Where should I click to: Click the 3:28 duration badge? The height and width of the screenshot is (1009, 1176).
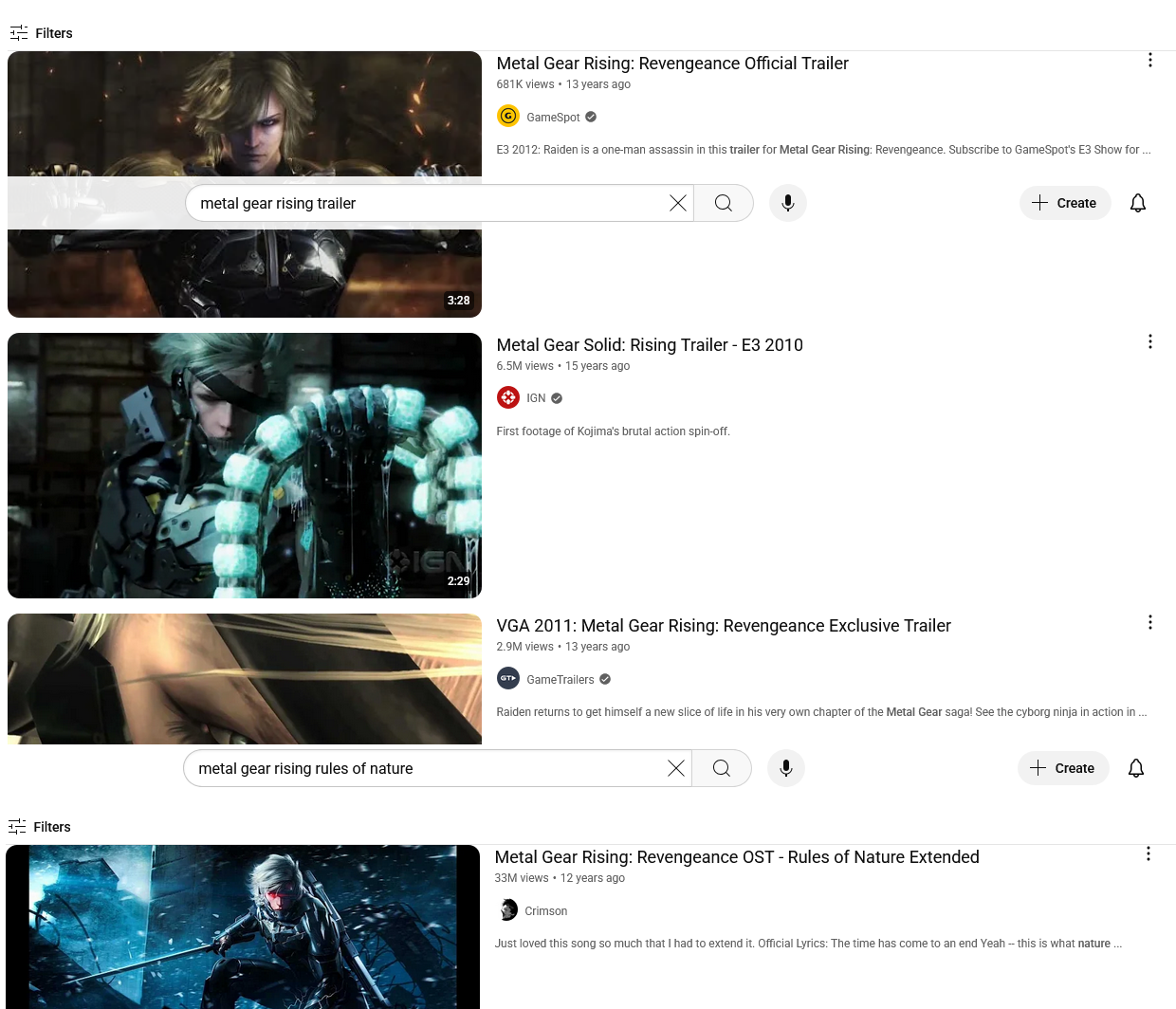459,301
